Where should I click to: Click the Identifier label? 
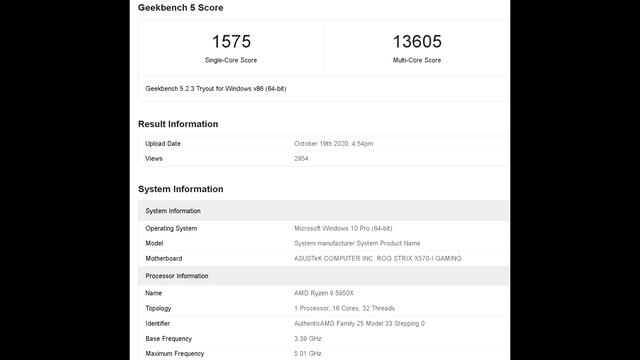pyautogui.click(x=158, y=324)
